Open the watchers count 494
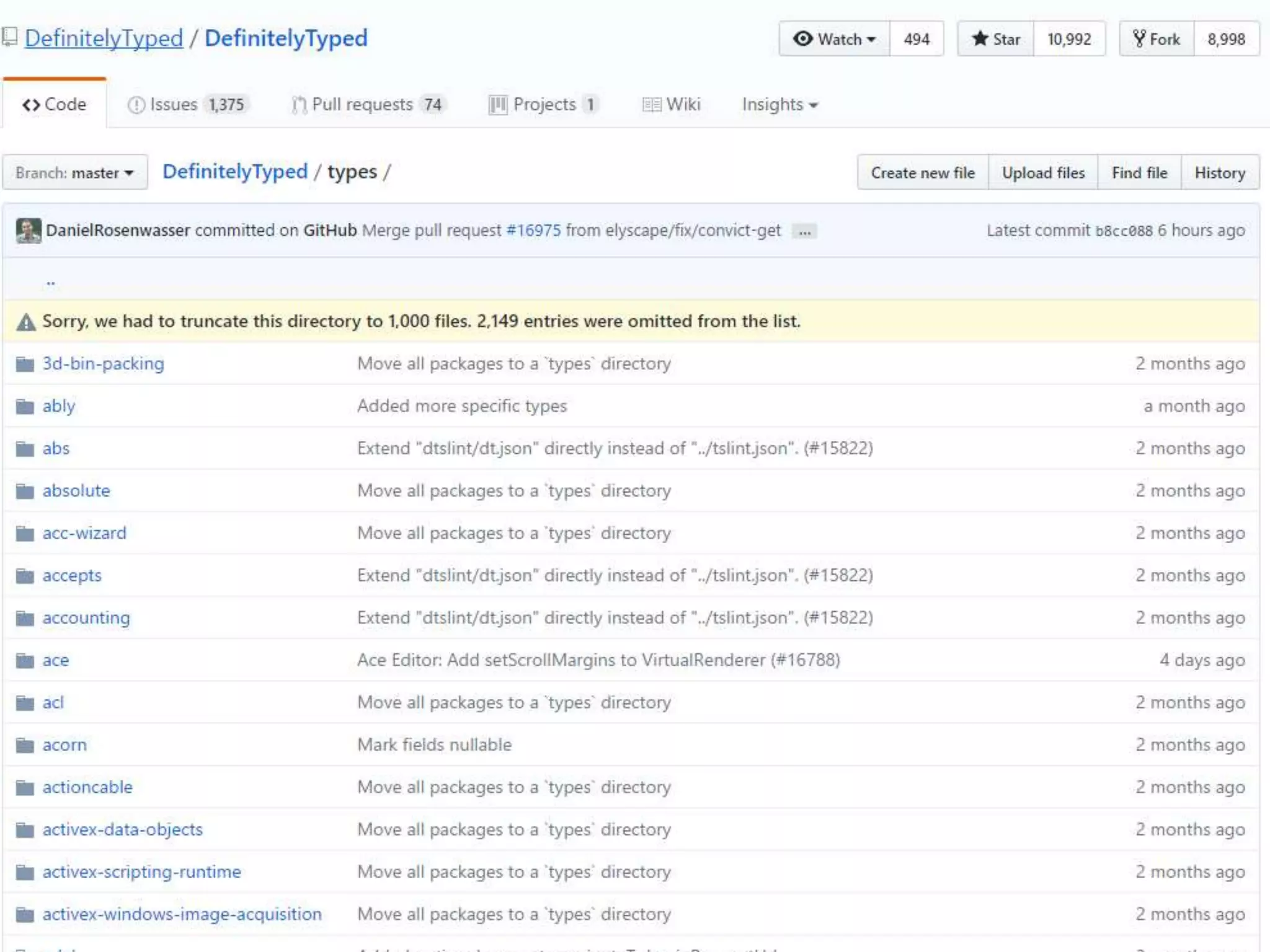The width and height of the screenshot is (1270, 952). pyautogui.click(x=917, y=39)
